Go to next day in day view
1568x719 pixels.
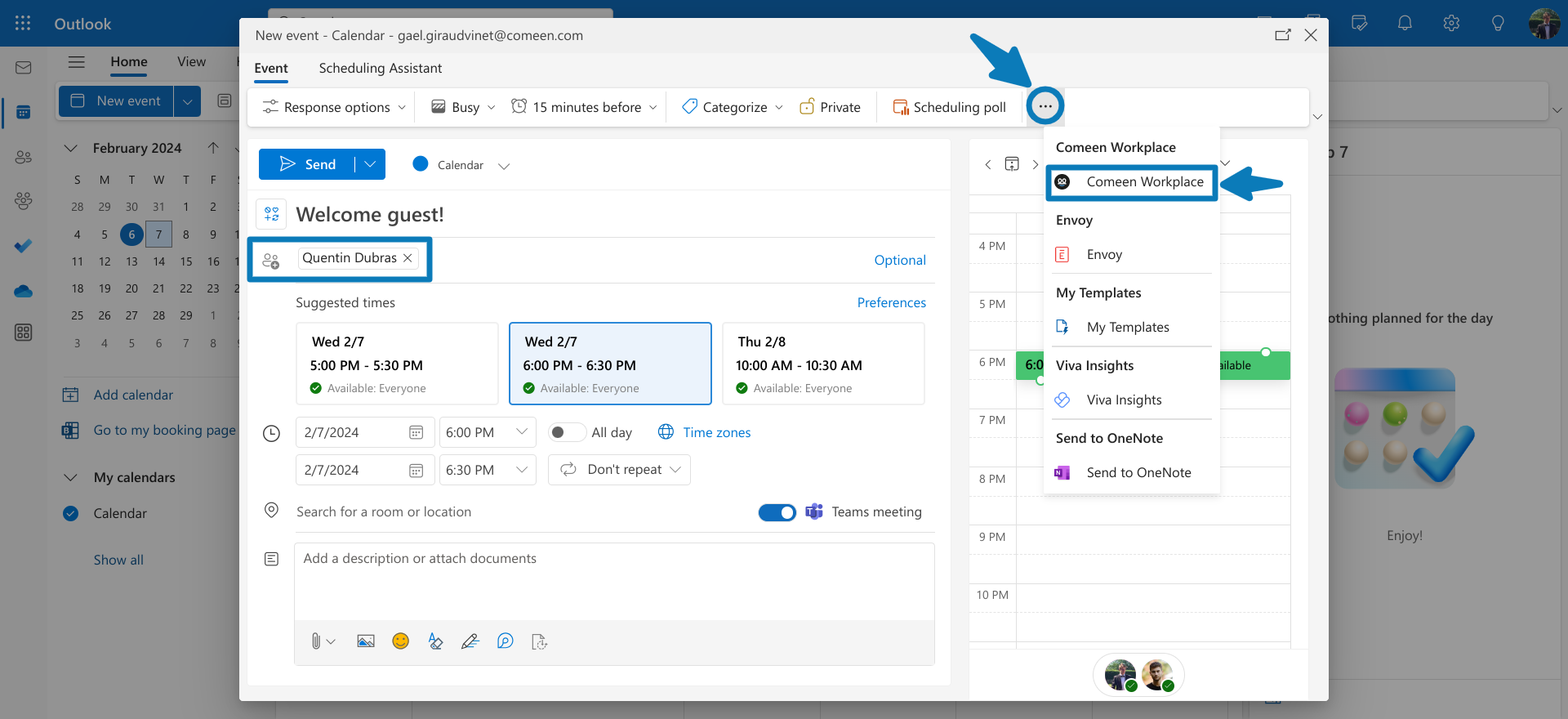[1036, 164]
